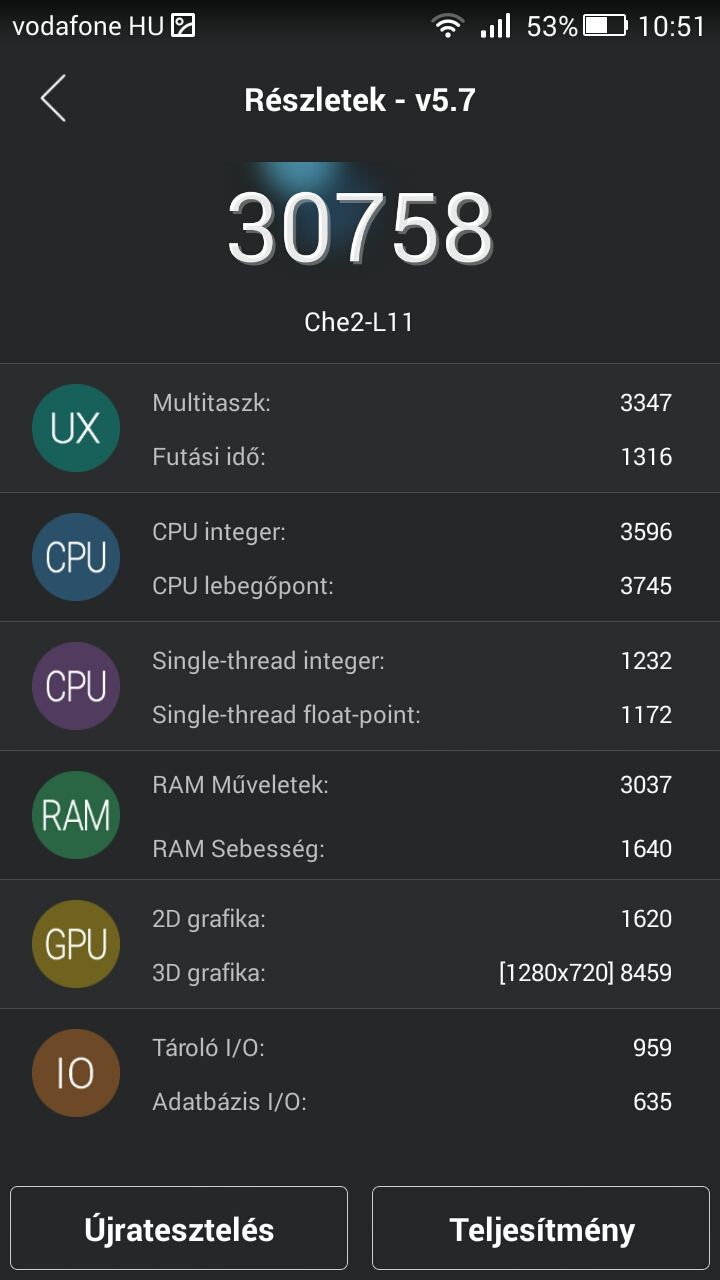Screen dimensions: 720x1280
Task: Tap the Multitaszk score row
Action: (412, 403)
